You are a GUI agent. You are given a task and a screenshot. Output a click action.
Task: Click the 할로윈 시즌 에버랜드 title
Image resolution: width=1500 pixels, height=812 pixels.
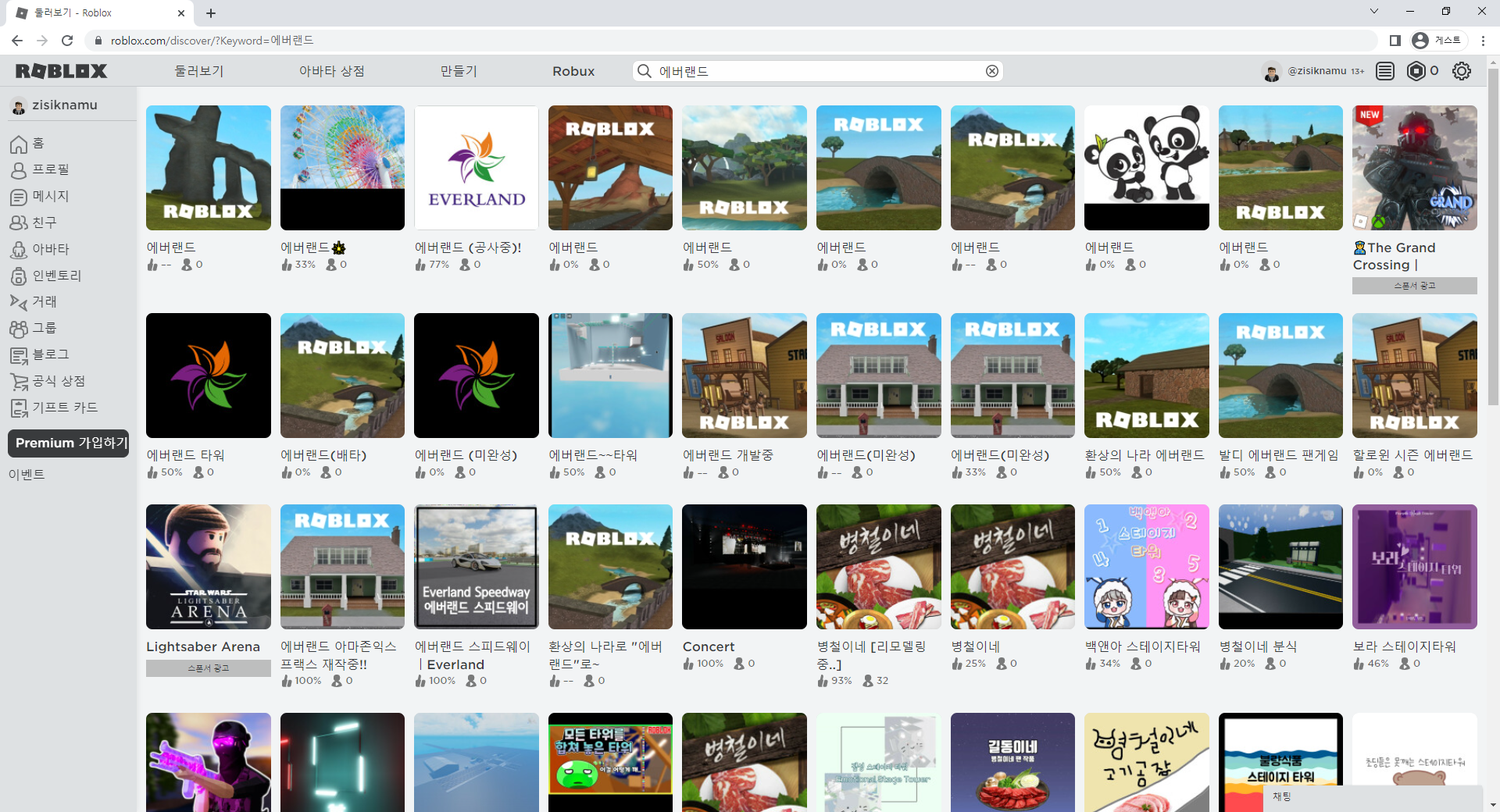[1413, 455]
